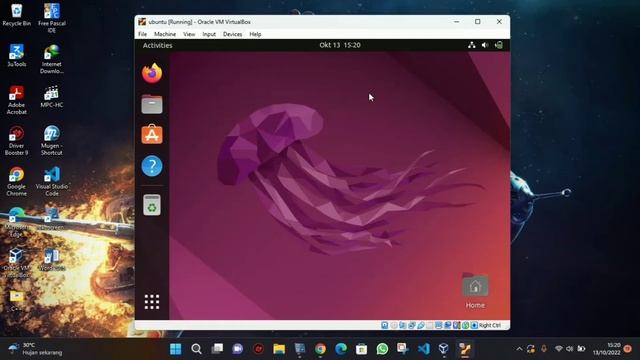Open Google Chrome from the taskbar

click(x=320, y=349)
